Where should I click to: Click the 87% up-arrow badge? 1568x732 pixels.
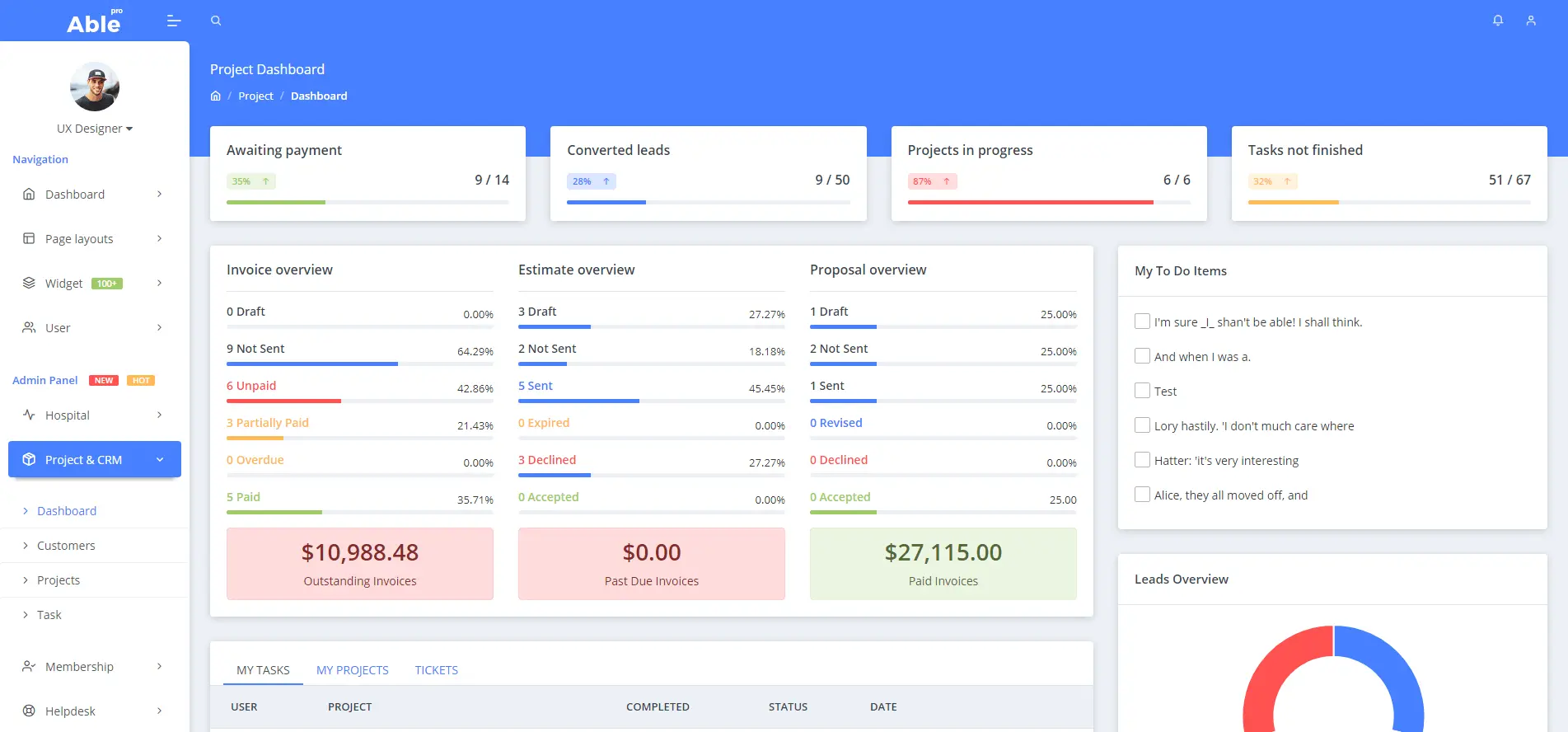click(x=932, y=181)
